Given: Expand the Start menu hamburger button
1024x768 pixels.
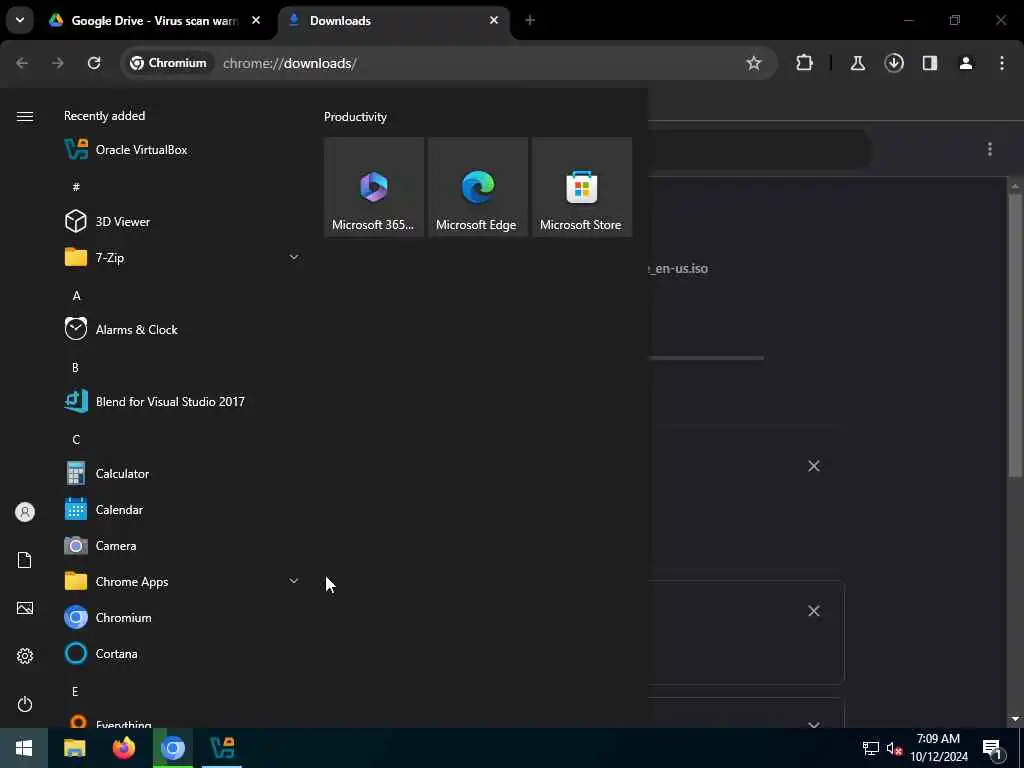Looking at the screenshot, I should (25, 116).
